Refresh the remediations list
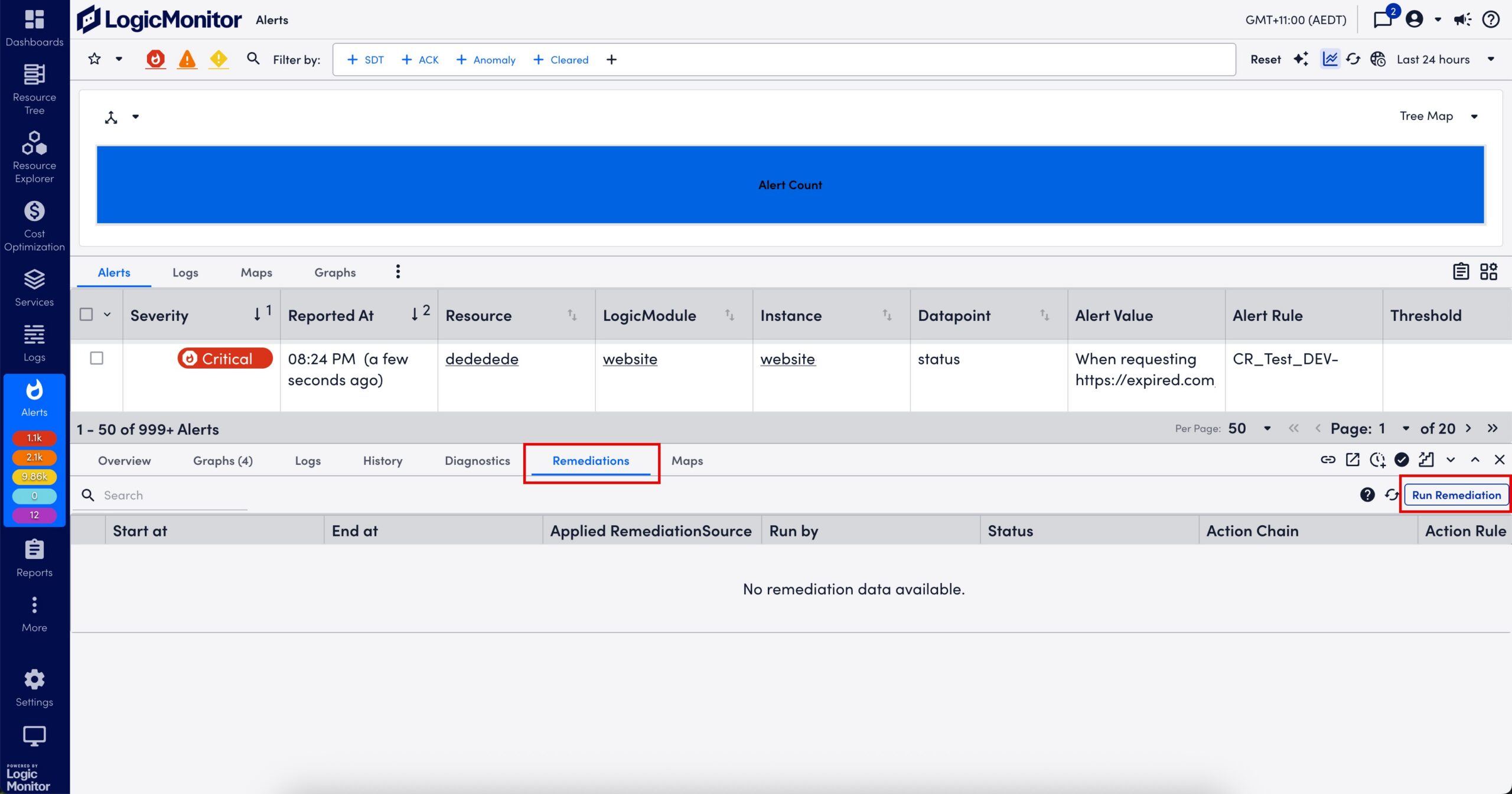This screenshot has height=794, width=1512. pyautogui.click(x=1392, y=494)
